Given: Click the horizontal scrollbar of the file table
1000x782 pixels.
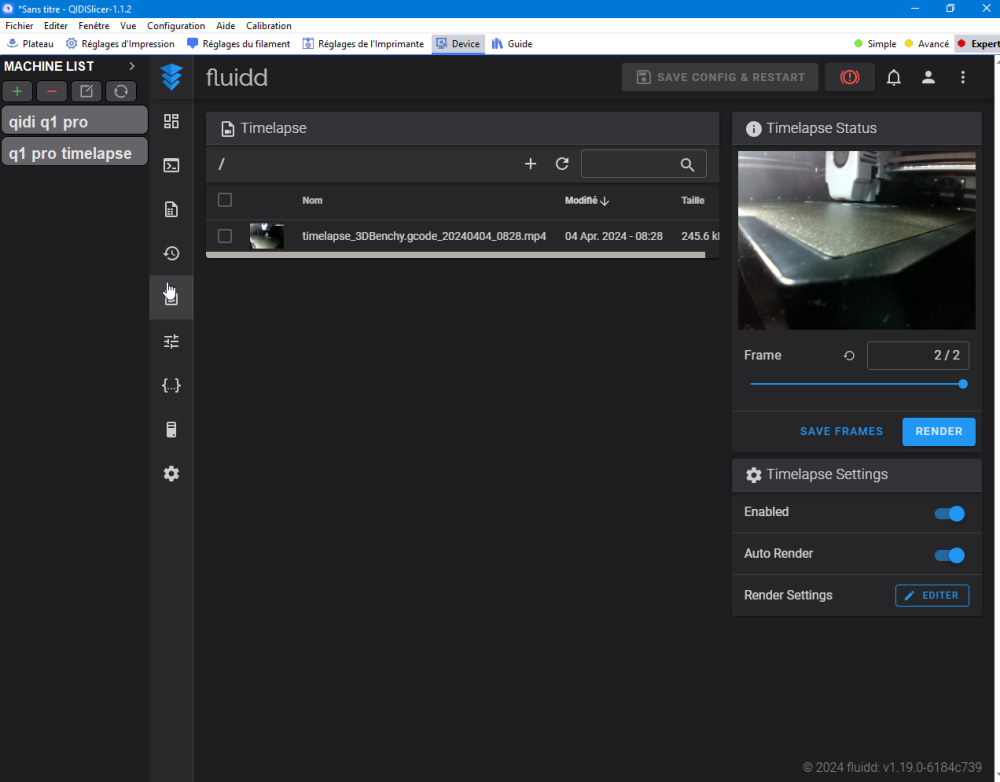Looking at the screenshot, I should (x=455, y=255).
